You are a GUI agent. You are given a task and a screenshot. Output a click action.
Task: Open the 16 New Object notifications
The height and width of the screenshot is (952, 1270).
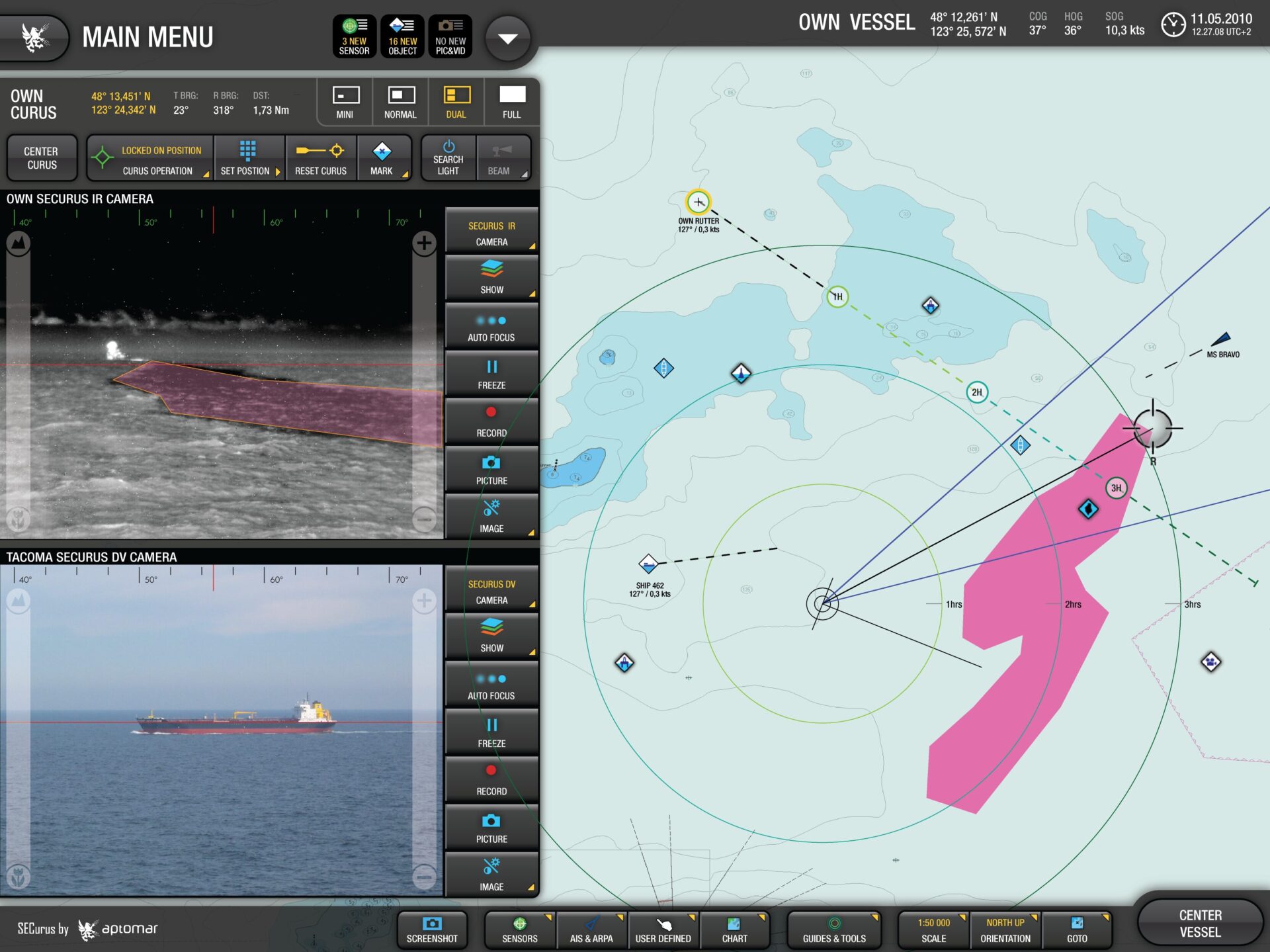click(402, 36)
